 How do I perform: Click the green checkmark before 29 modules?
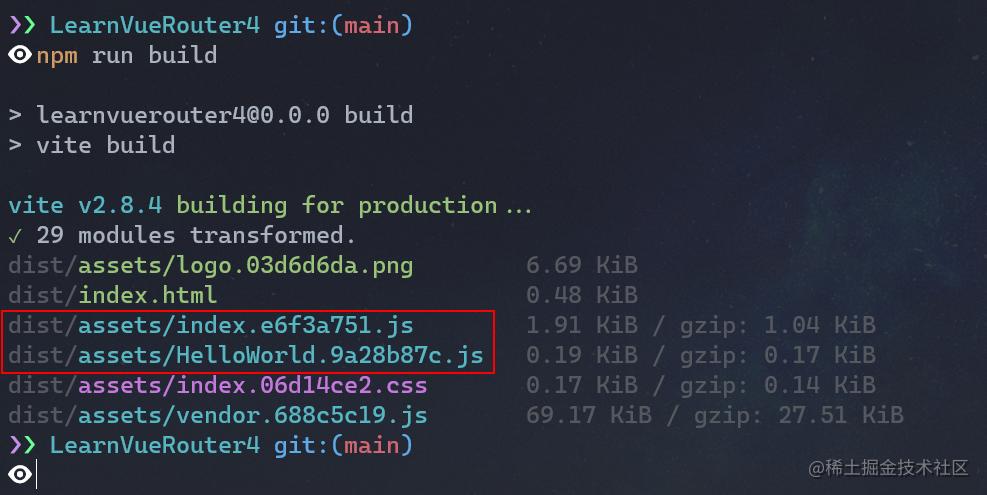(15, 236)
